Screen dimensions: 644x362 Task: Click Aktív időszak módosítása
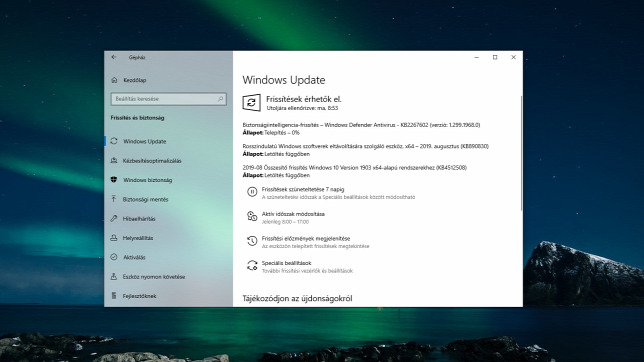[293, 214]
